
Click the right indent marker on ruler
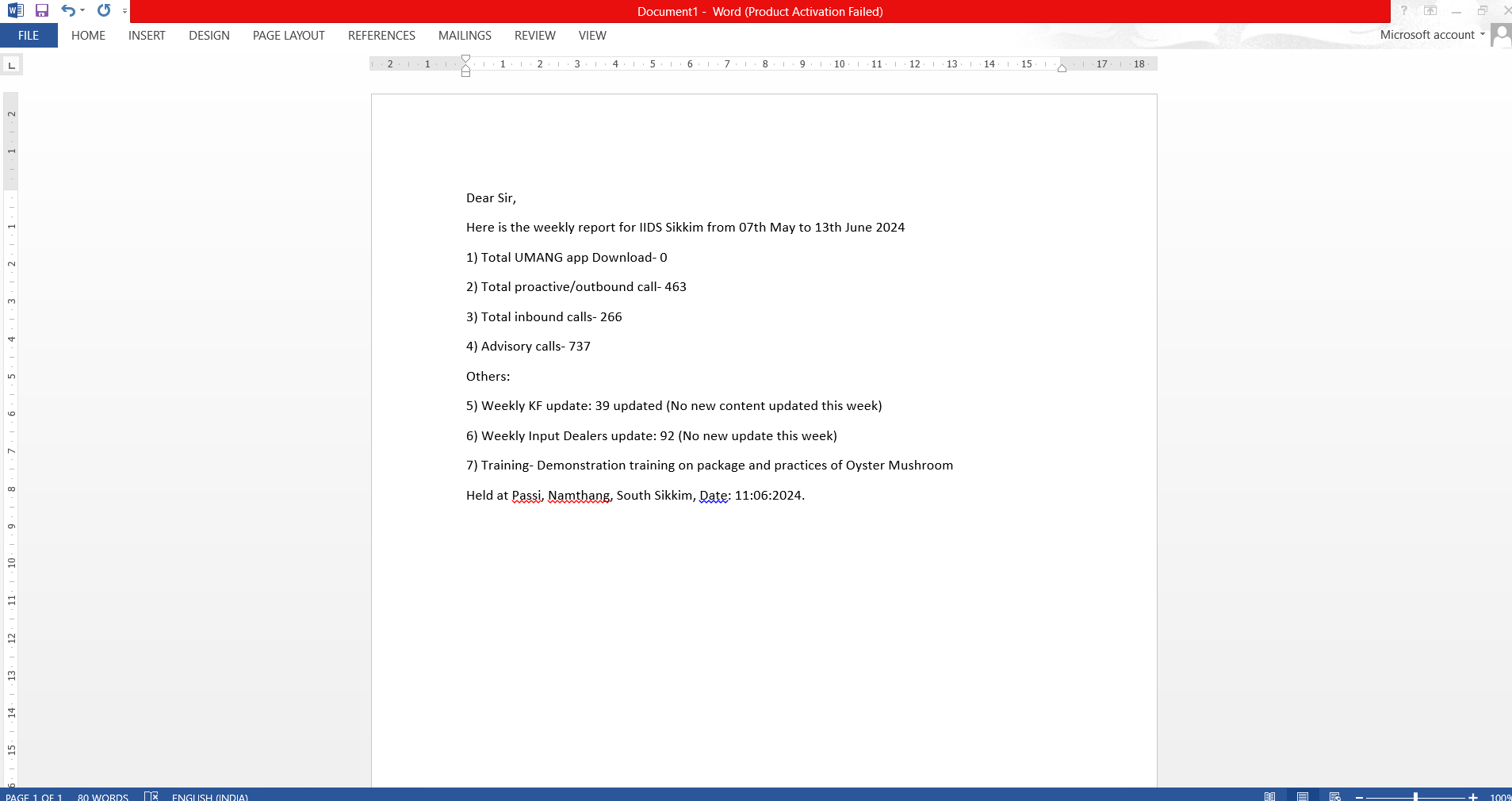click(x=1062, y=68)
